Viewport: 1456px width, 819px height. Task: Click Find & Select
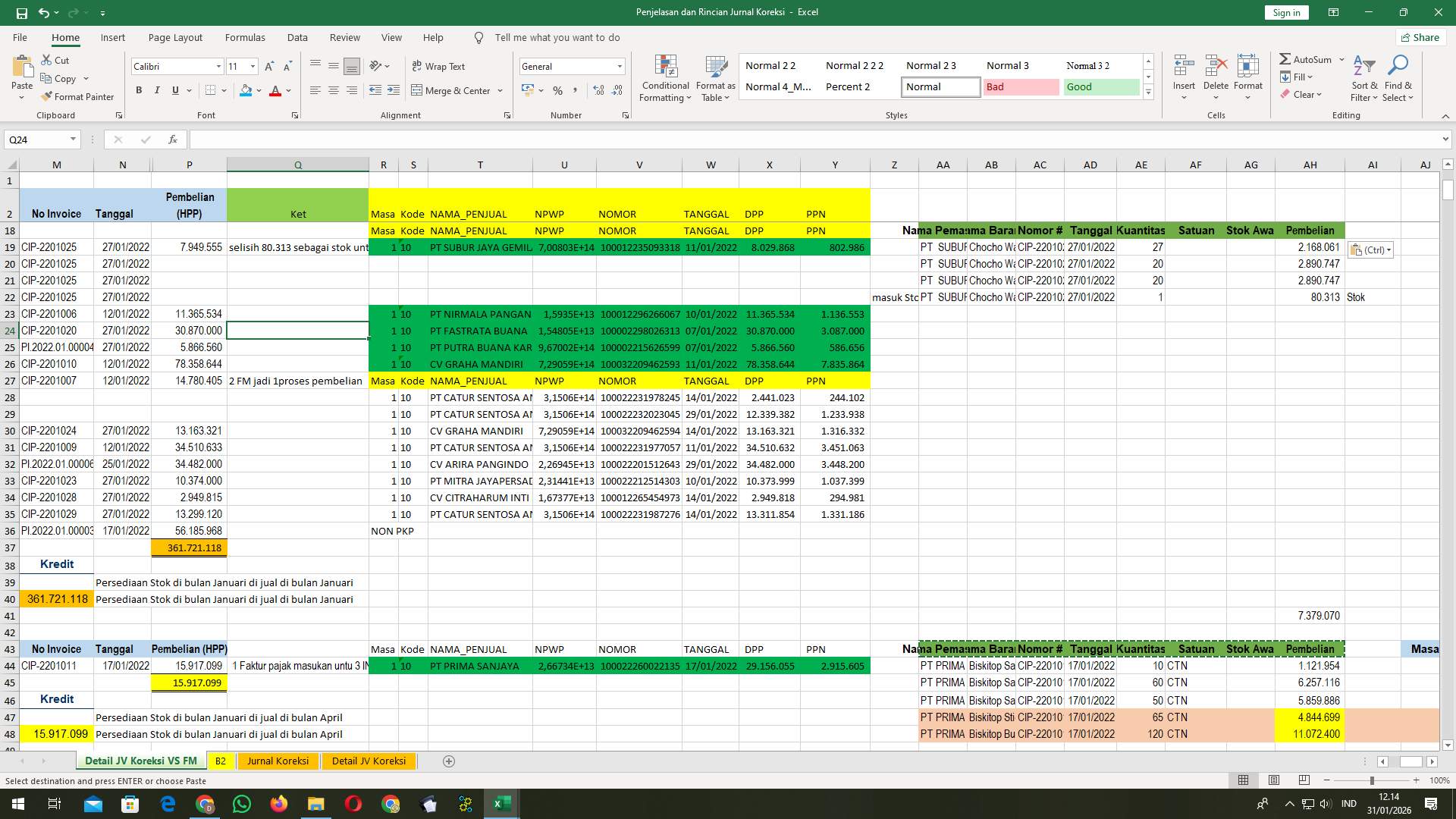coord(1398,77)
